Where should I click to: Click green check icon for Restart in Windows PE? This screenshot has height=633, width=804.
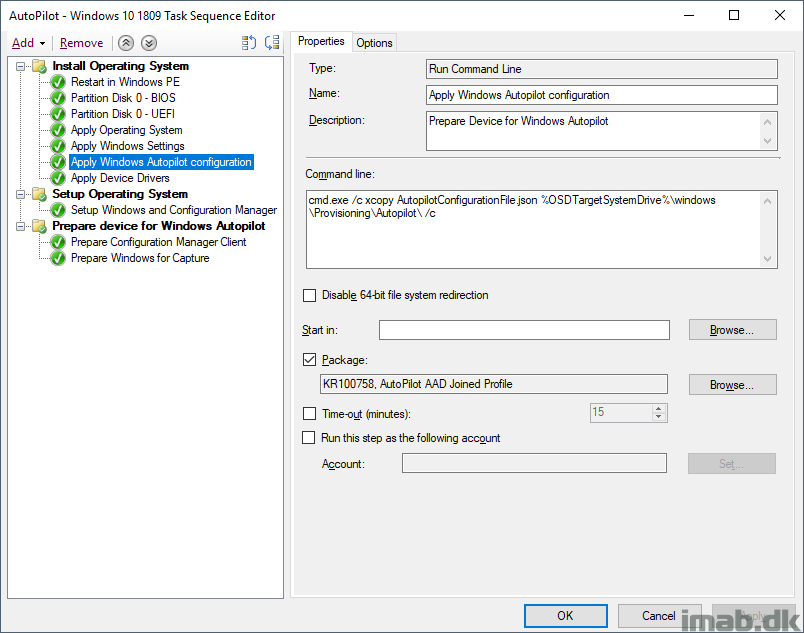pos(58,82)
